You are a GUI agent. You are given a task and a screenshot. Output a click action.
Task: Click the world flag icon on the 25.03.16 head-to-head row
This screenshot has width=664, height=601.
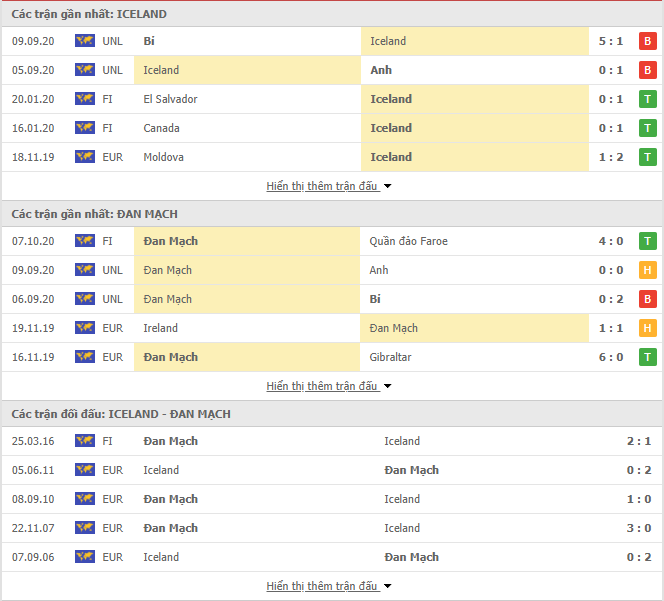click(x=85, y=440)
